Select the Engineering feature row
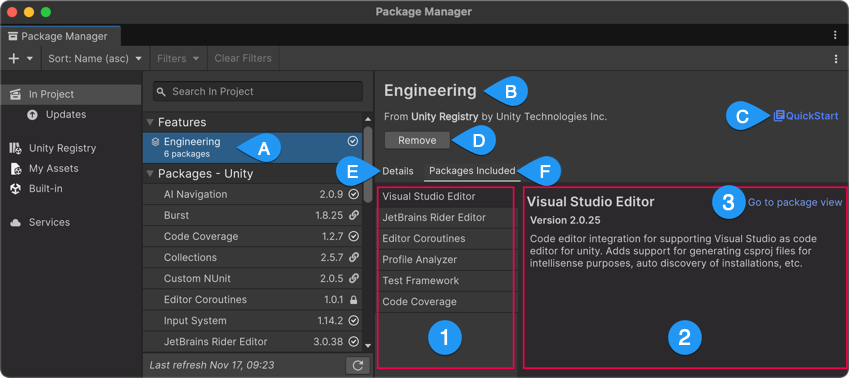Viewport: 849px width, 378px height. click(x=253, y=148)
